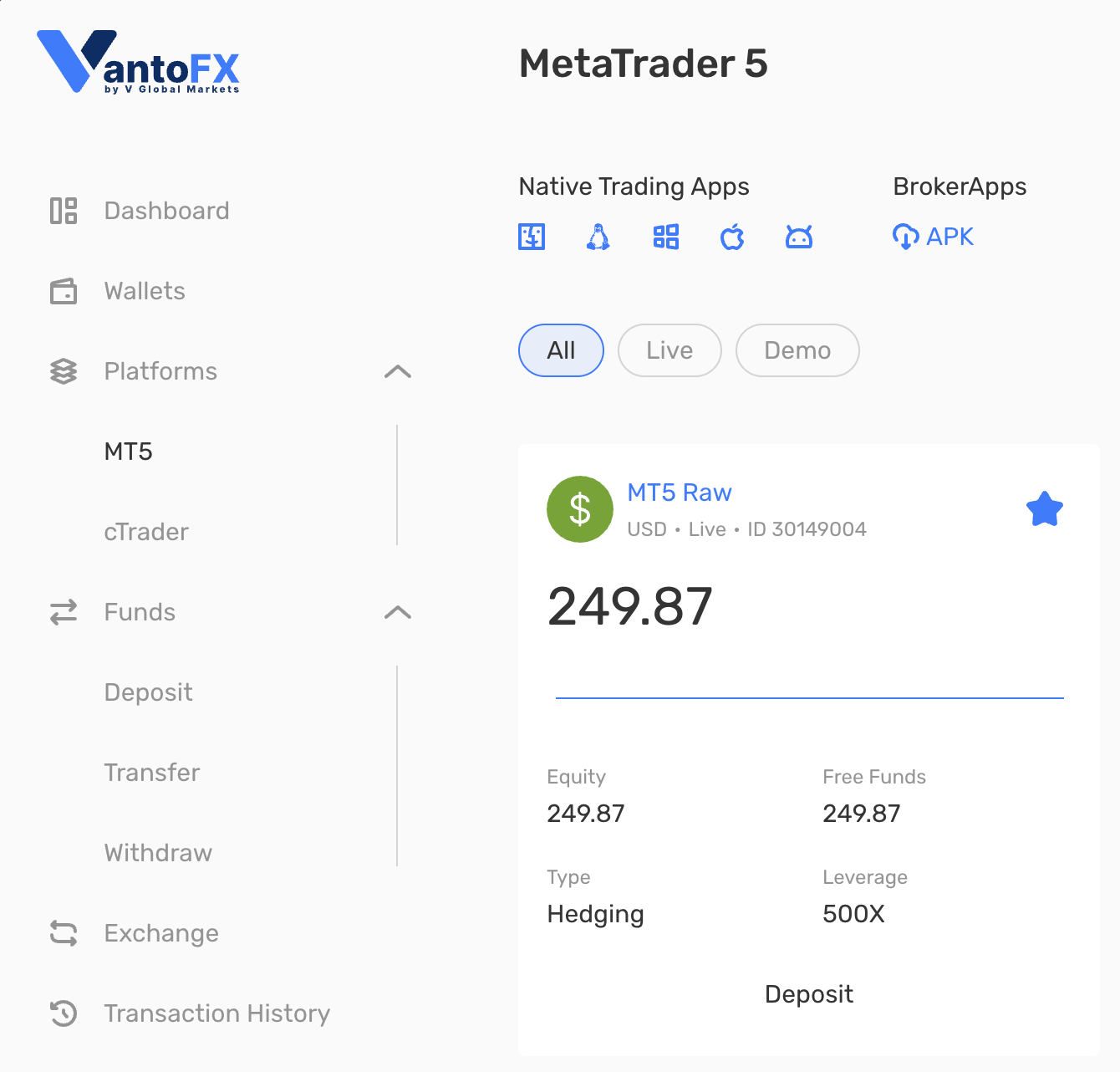Click Deposit button on account card
Screen dimensions: 1120x1072
coord(809,994)
